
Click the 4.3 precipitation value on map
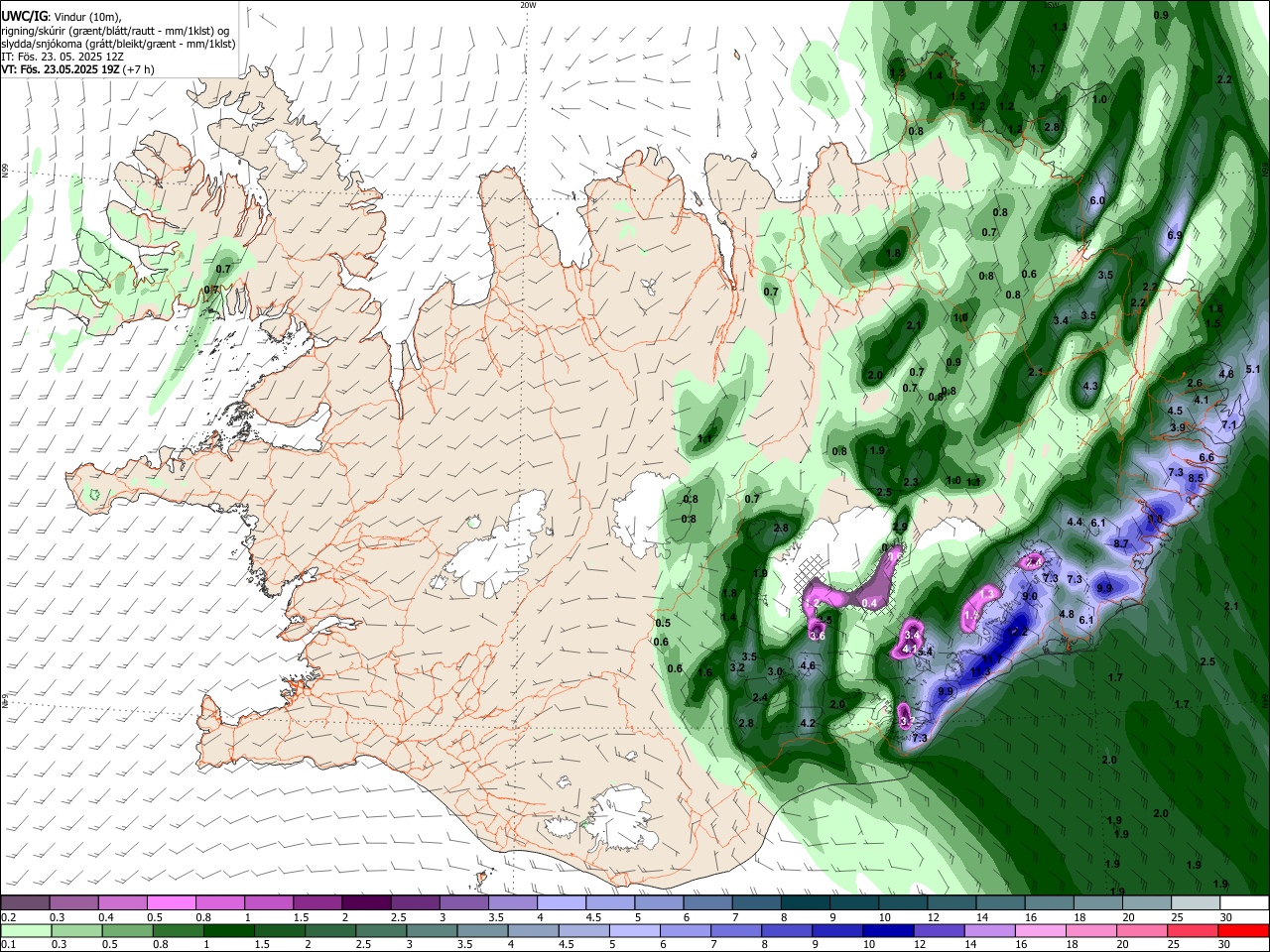point(1090,386)
